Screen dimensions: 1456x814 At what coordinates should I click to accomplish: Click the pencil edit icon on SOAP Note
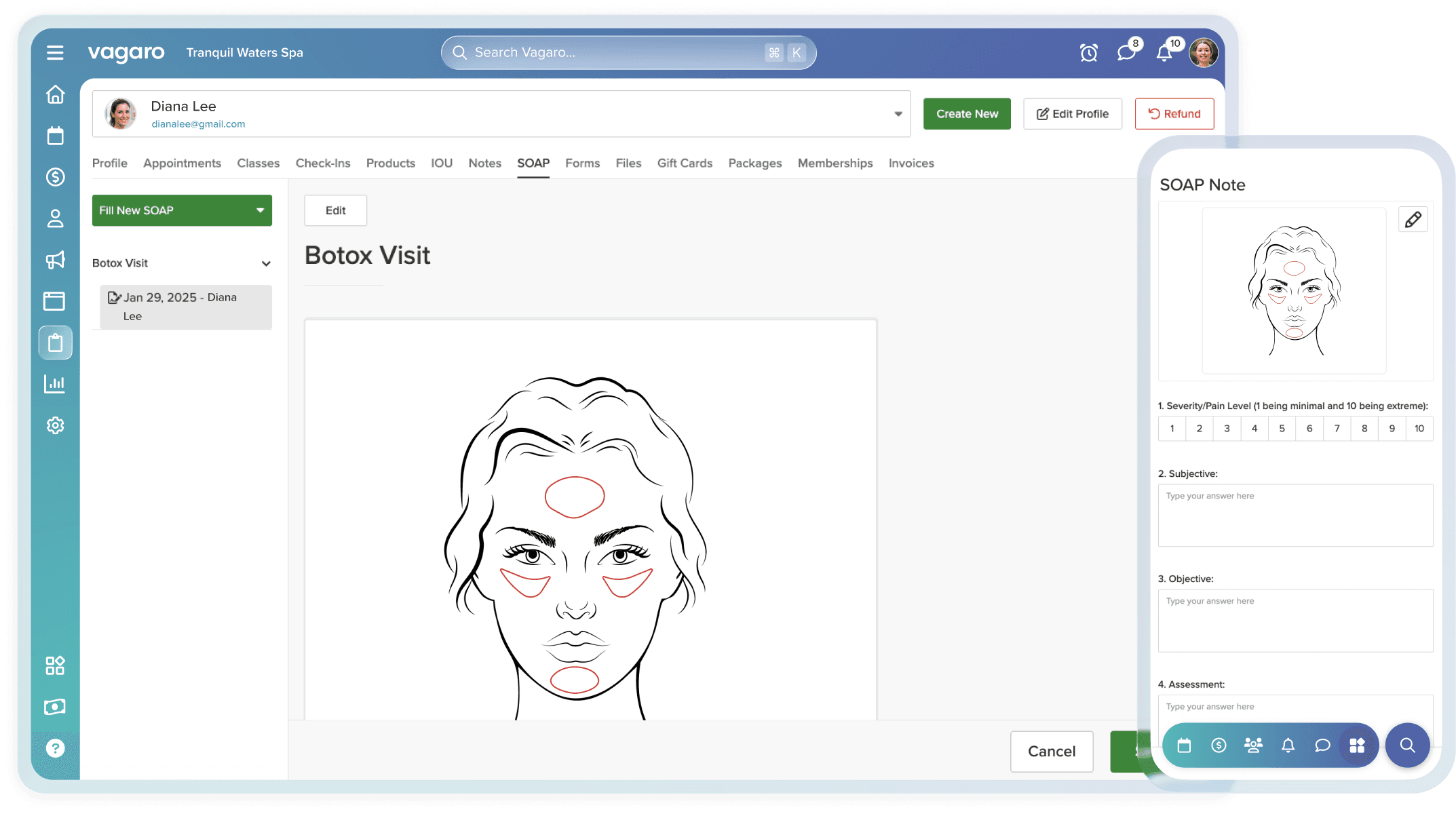tap(1413, 219)
